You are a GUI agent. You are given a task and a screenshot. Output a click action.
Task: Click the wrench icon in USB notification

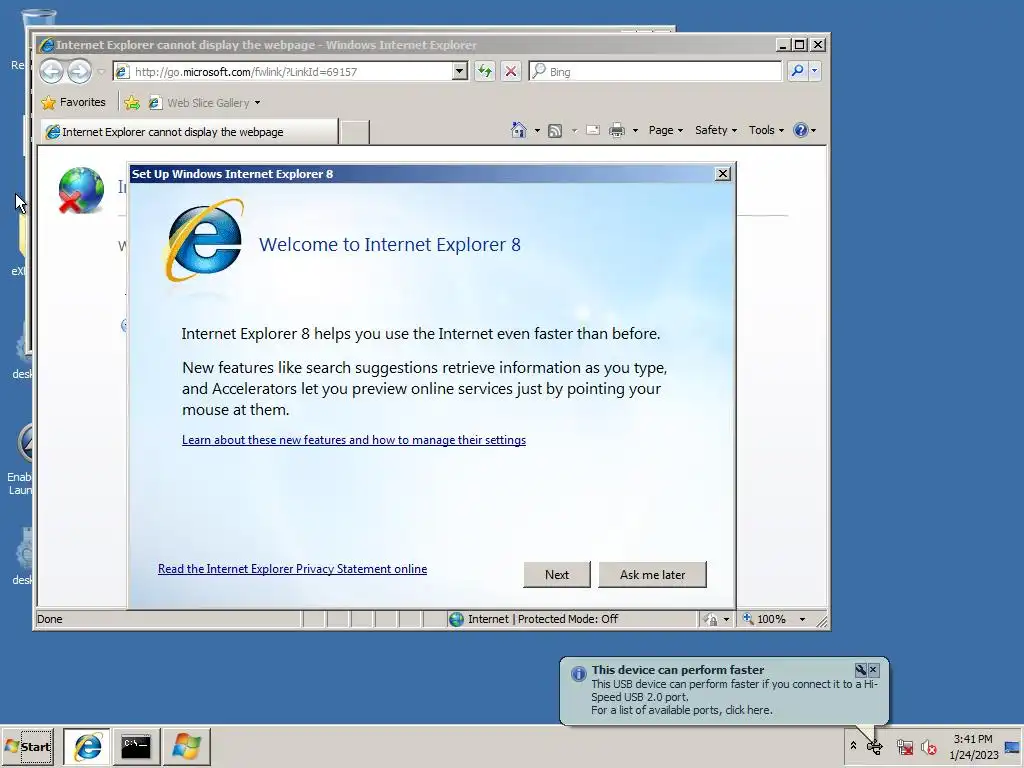(x=860, y=669)
